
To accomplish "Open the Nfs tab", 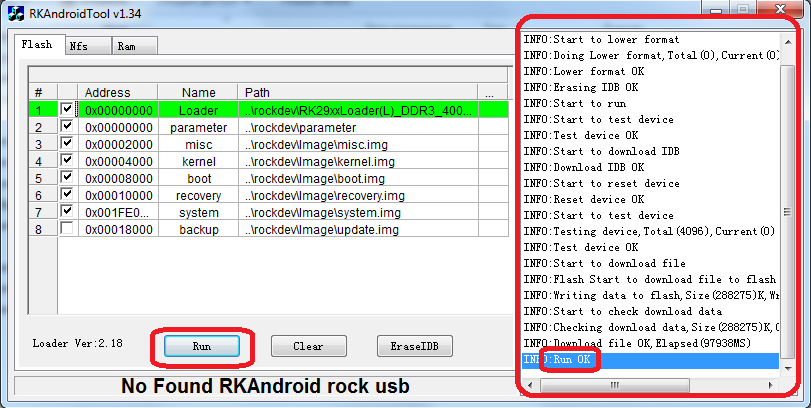I will (x=88, y=46).
